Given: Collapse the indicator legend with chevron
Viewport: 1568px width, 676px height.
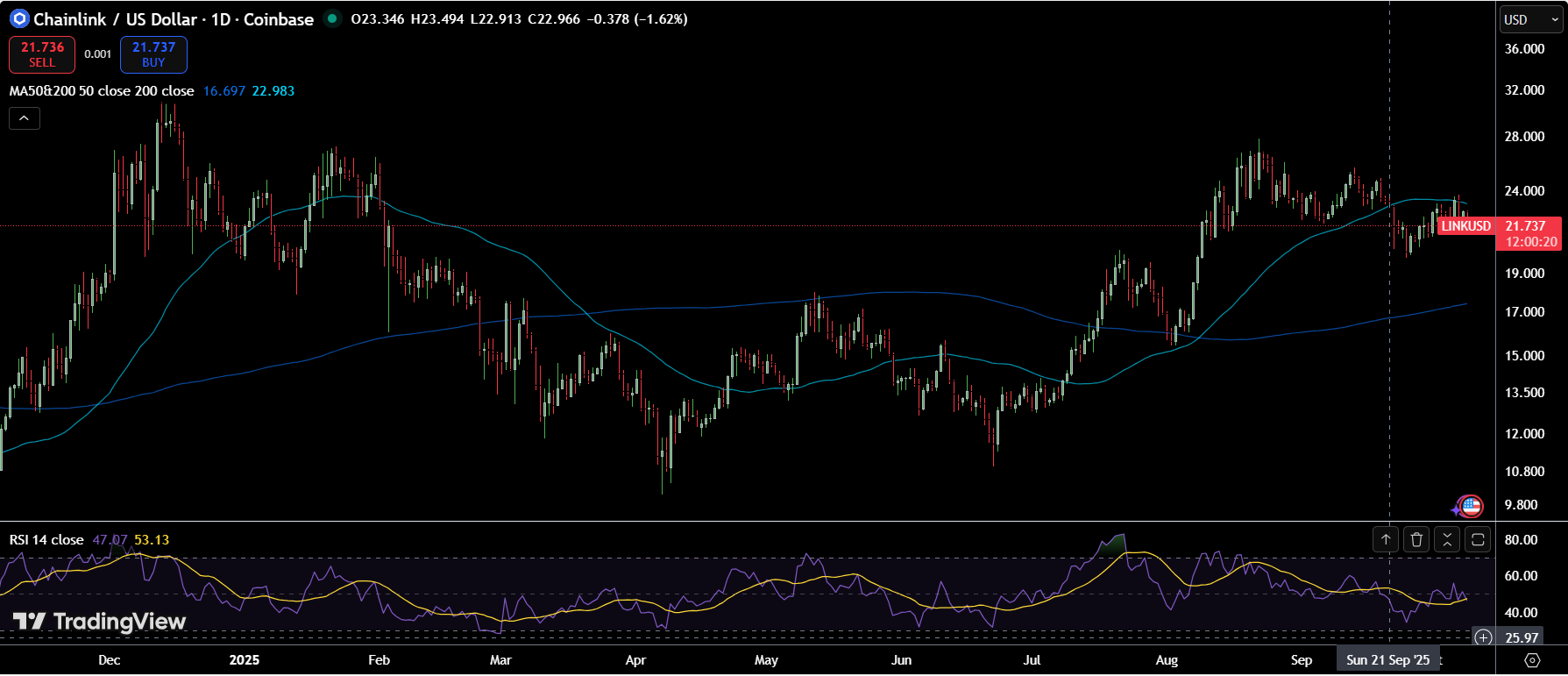Looking at the screenshot, I should click(x=25, y=118).
